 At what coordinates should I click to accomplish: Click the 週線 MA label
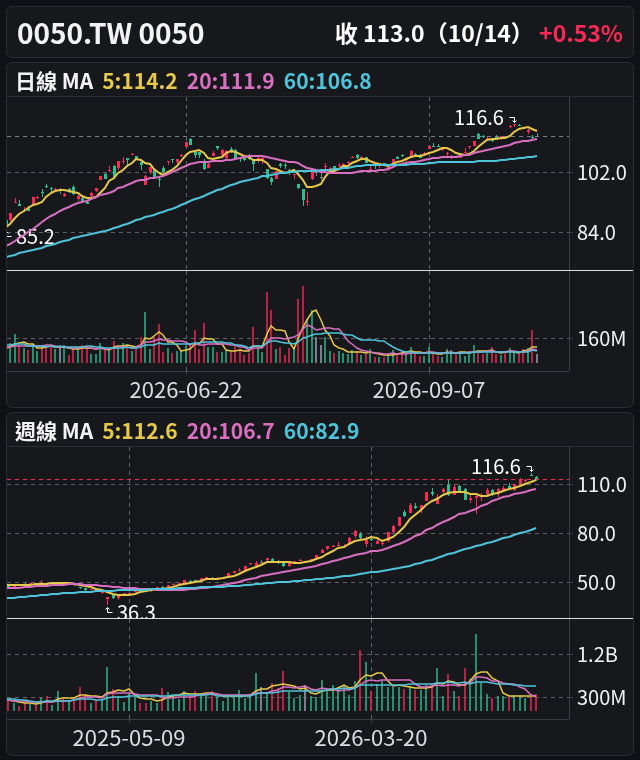(54, 431)
